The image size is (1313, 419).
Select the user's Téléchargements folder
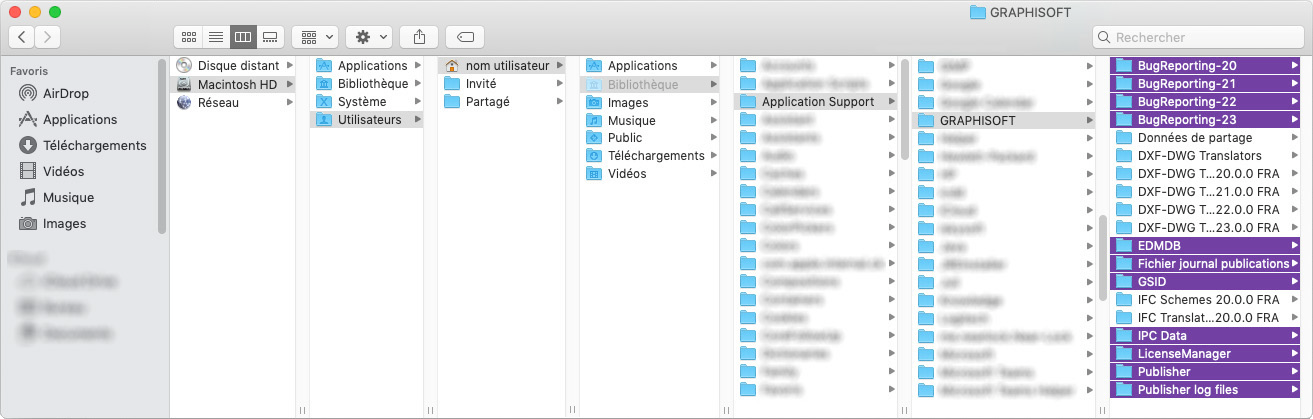(649, 156)
